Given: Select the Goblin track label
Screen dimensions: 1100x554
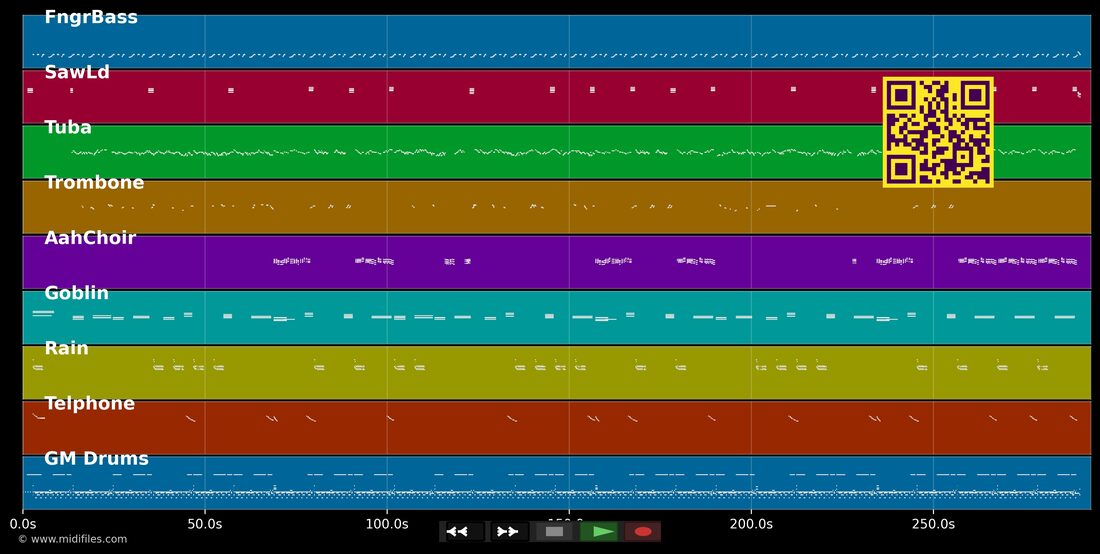Looking at the screenshot, I should [x=76, y=293].
